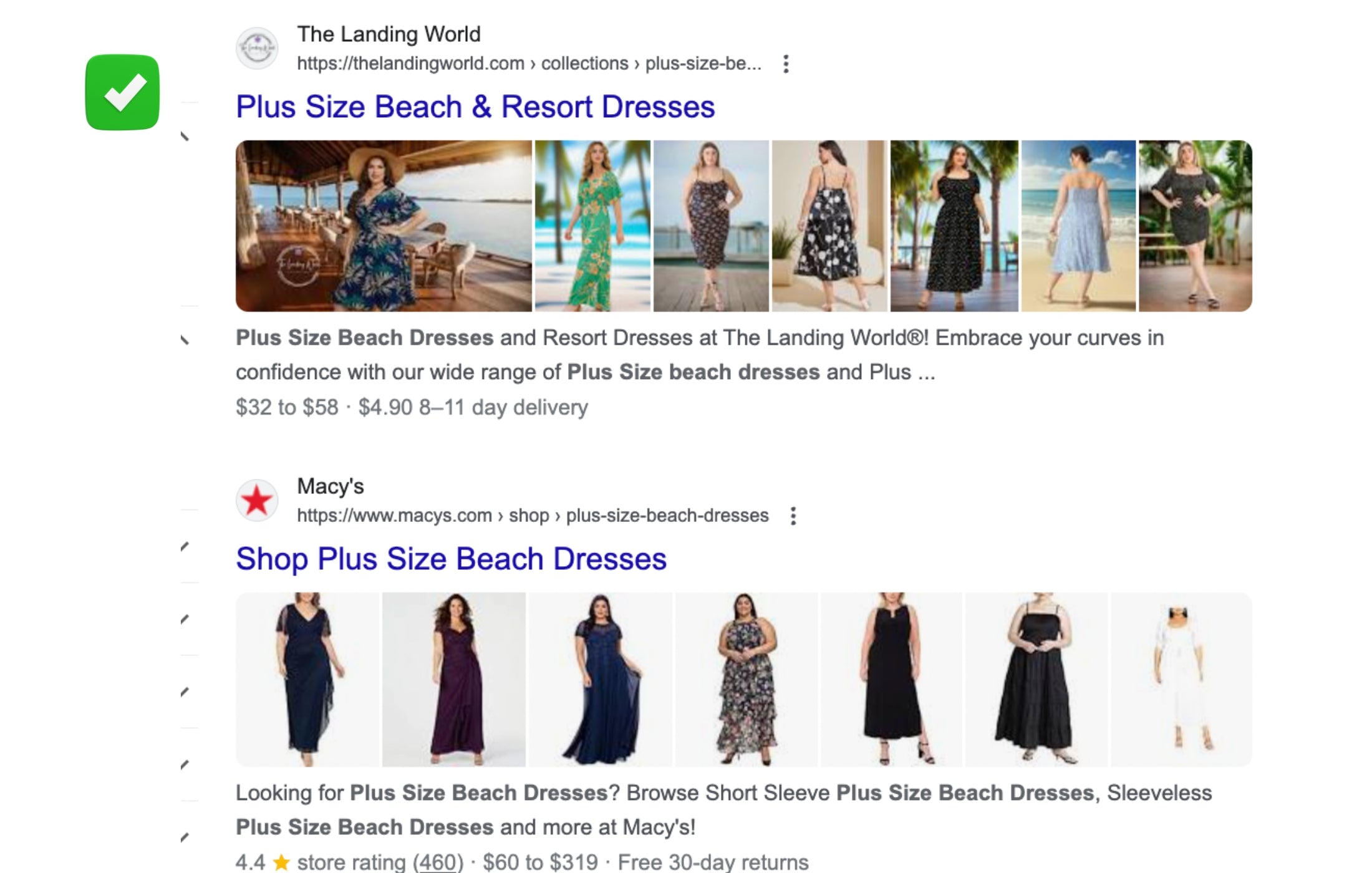The height and width of the screenshot is (873, 1372).
Task: Open black polka dot midi dress thumbnail
Action: tap(954, 226)
